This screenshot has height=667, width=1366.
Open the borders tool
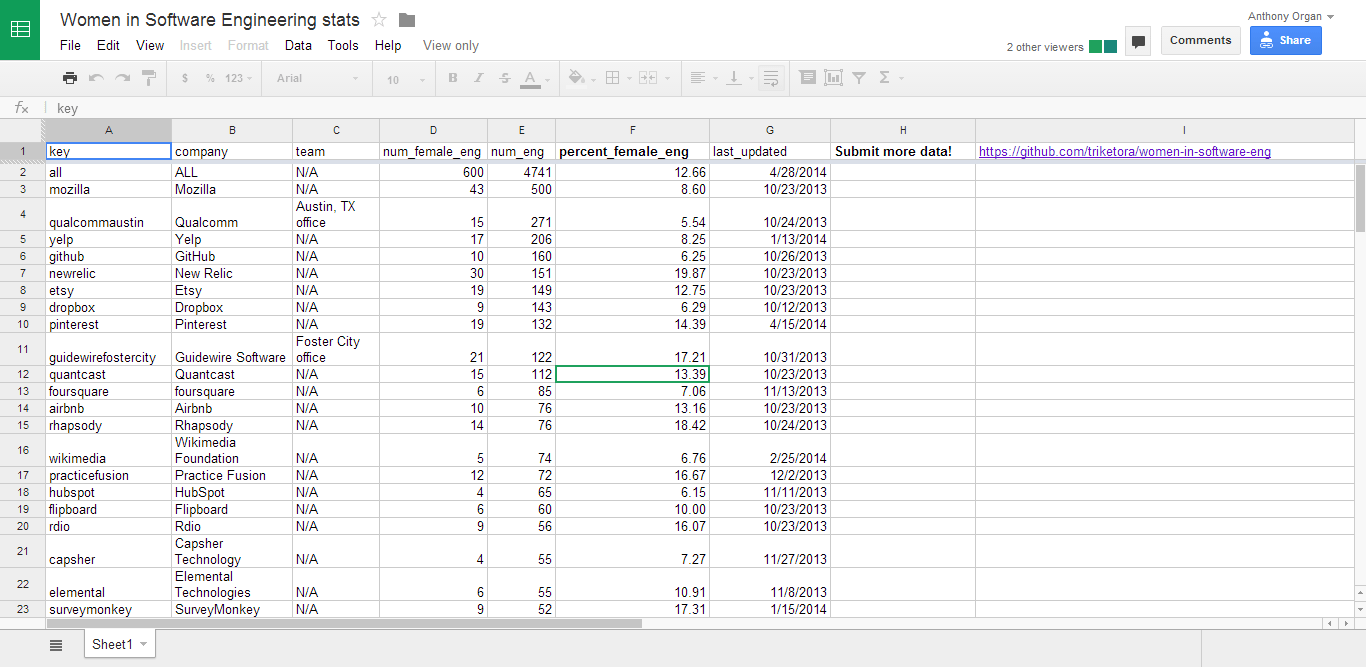(610, 78)
